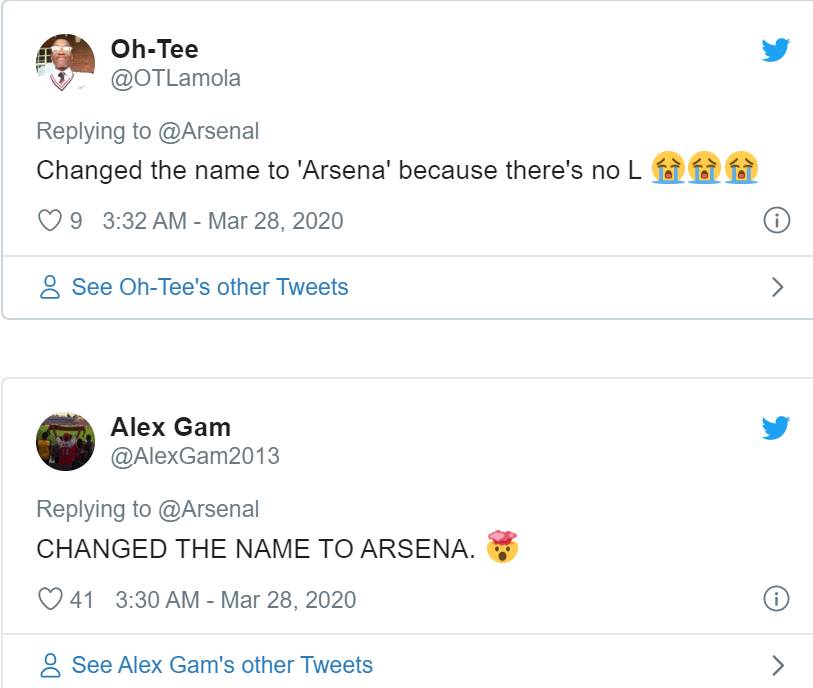
Task: Open See Alex Gam's other Tweets link
Action: 222,665
